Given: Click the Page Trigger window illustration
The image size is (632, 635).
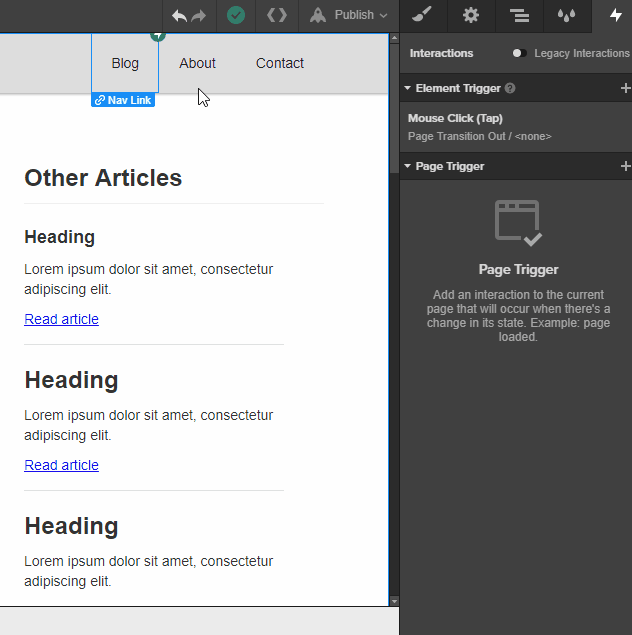Looking at the screenshot, I should pos(518,223).
